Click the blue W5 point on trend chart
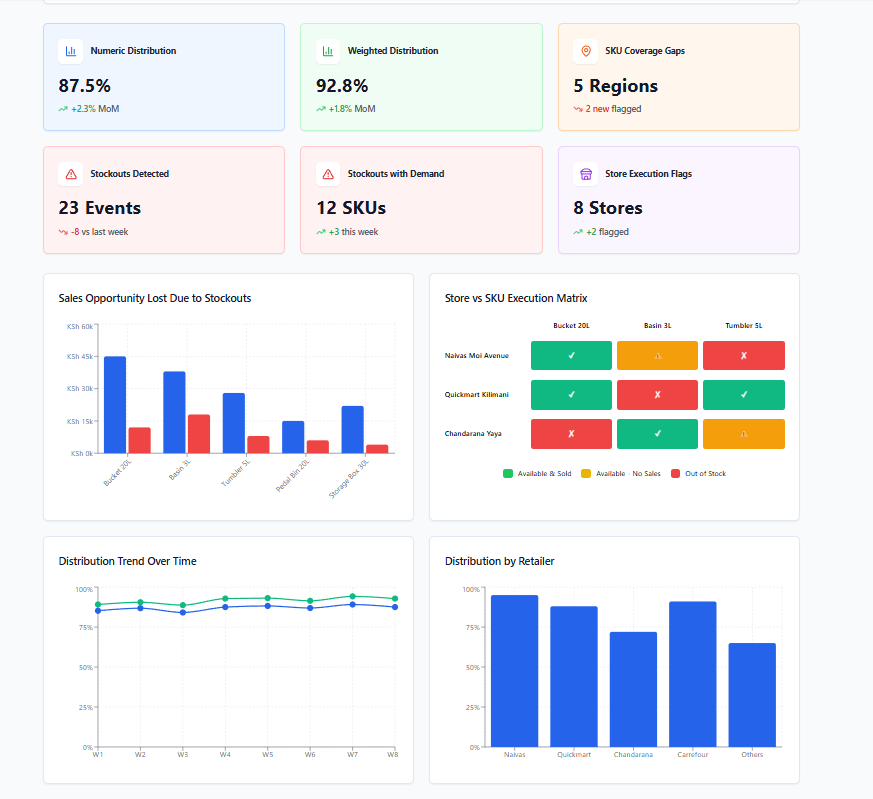This screenshot has width=873, height=799. pos(268,606)
